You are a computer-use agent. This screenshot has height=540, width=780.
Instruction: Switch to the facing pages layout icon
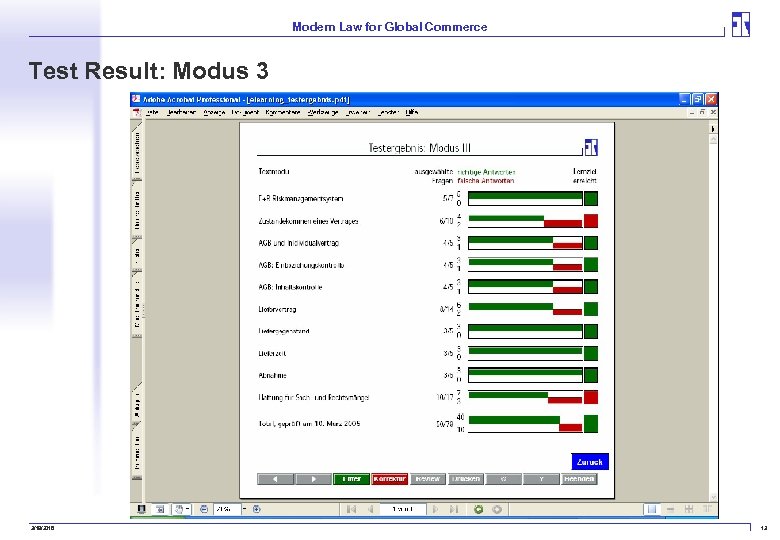point(689,509)
